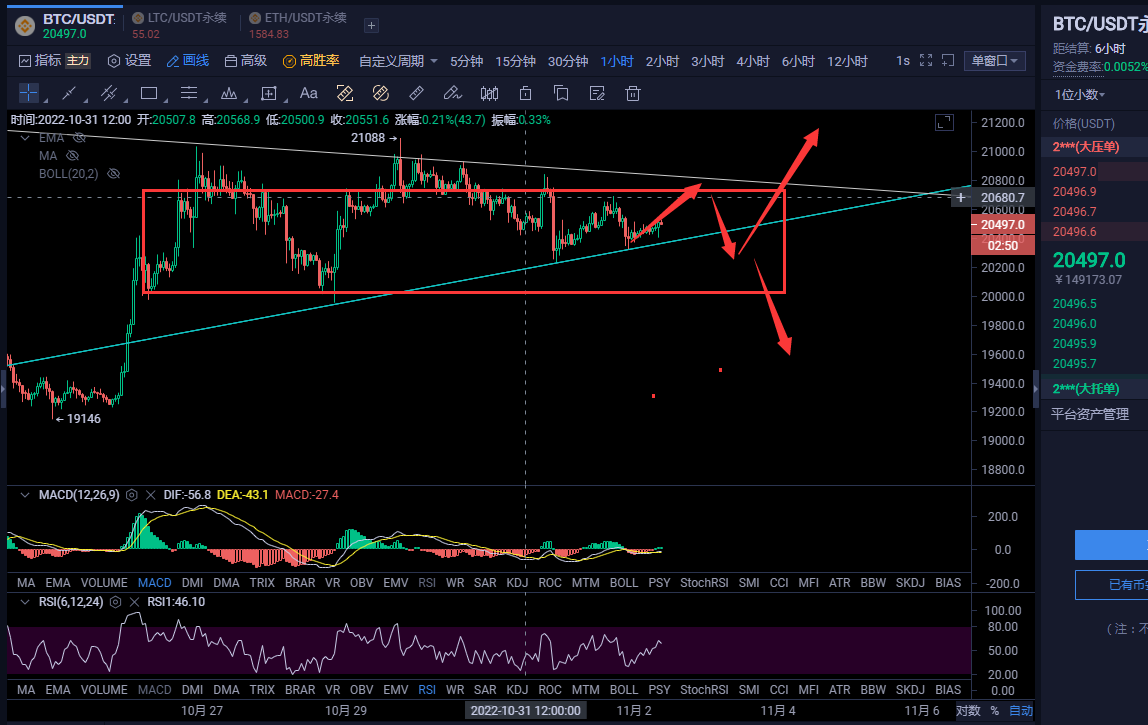Switch to the ETH/USDT永续 tab
Screen dimensions: 1148x725
[x=305, y=18]
